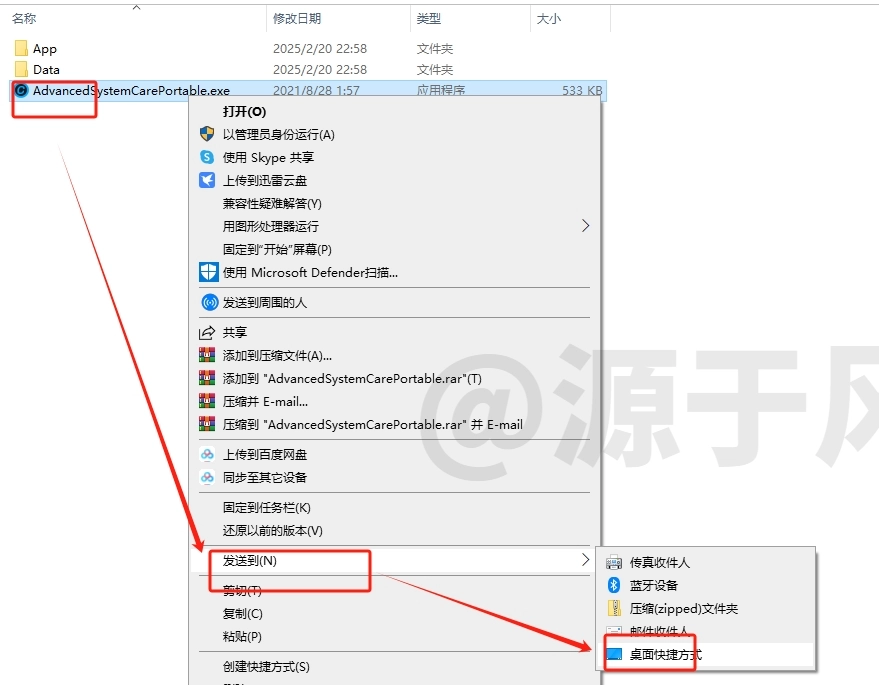
Task: Click the zipped folder icon
Action: pos(614,608)
